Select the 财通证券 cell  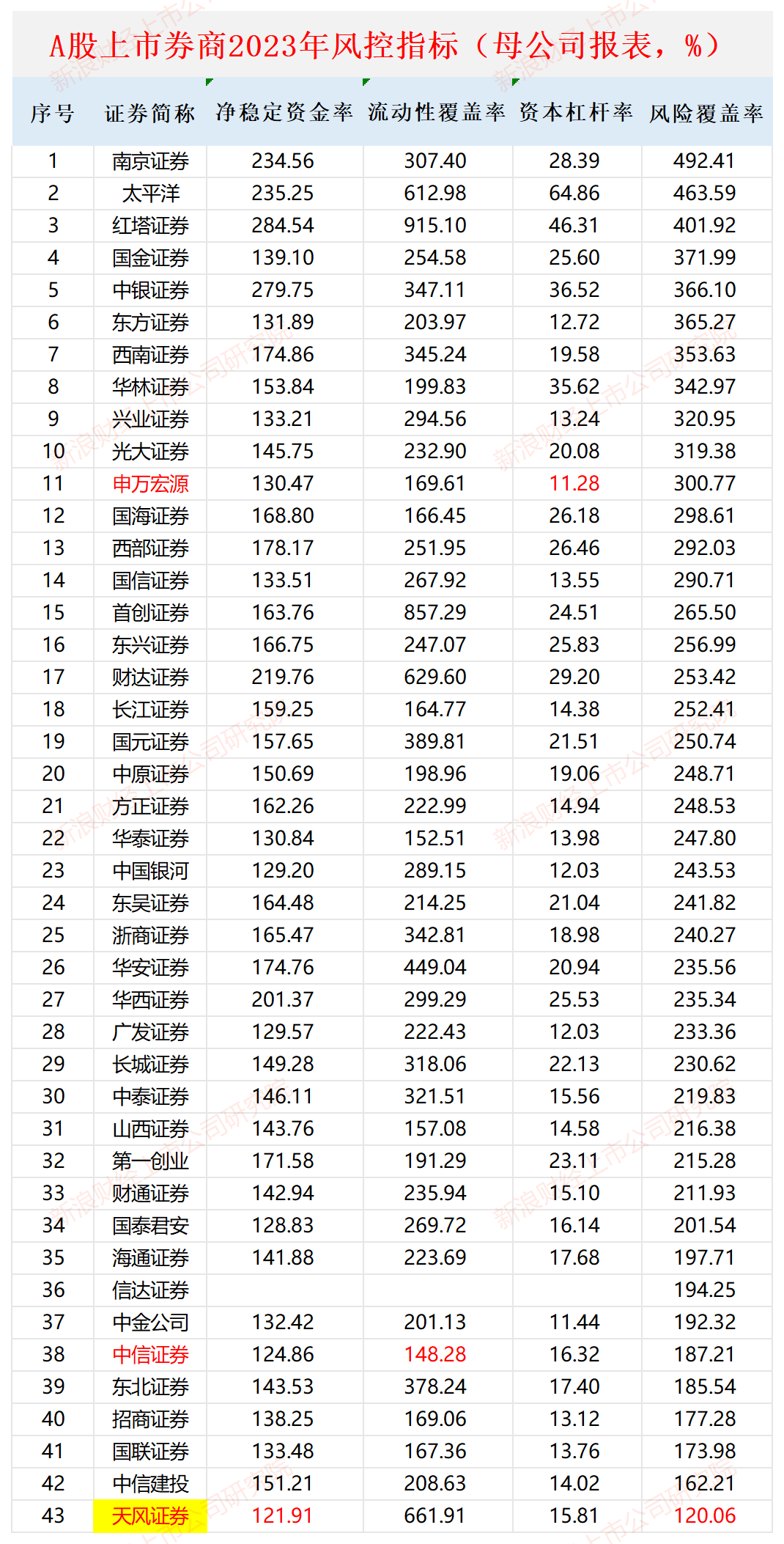(150, 1194)
